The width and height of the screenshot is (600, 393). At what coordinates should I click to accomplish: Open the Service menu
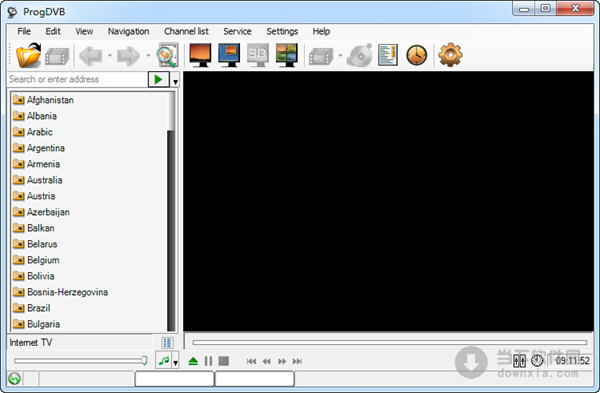click(x=237, y=31)
